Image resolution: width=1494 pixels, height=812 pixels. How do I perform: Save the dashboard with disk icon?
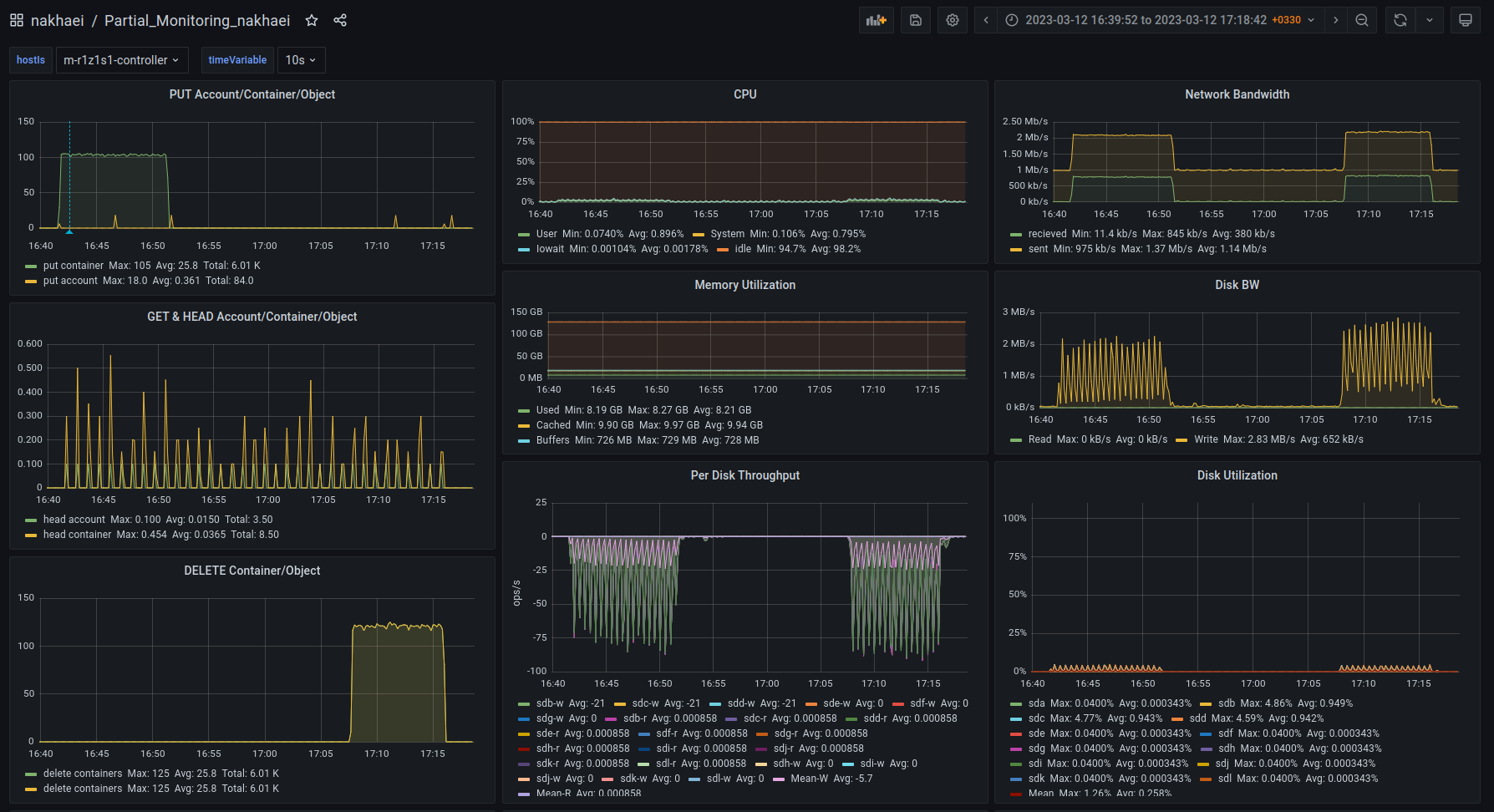916,20
